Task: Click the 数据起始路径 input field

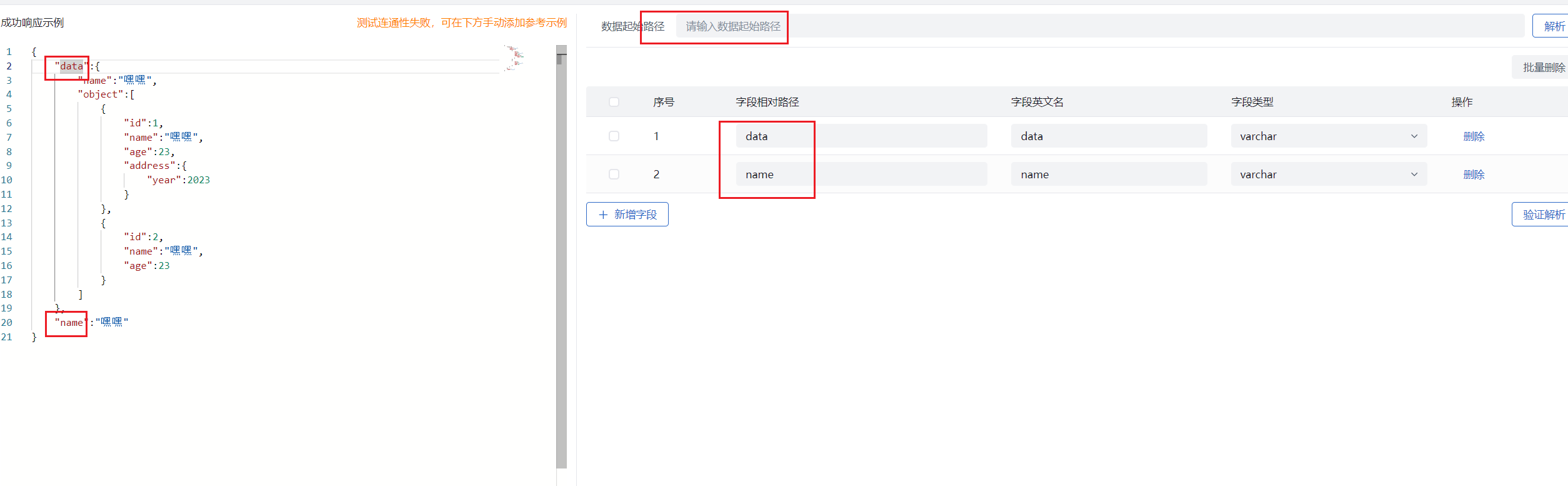Action: click(1100, 26)
